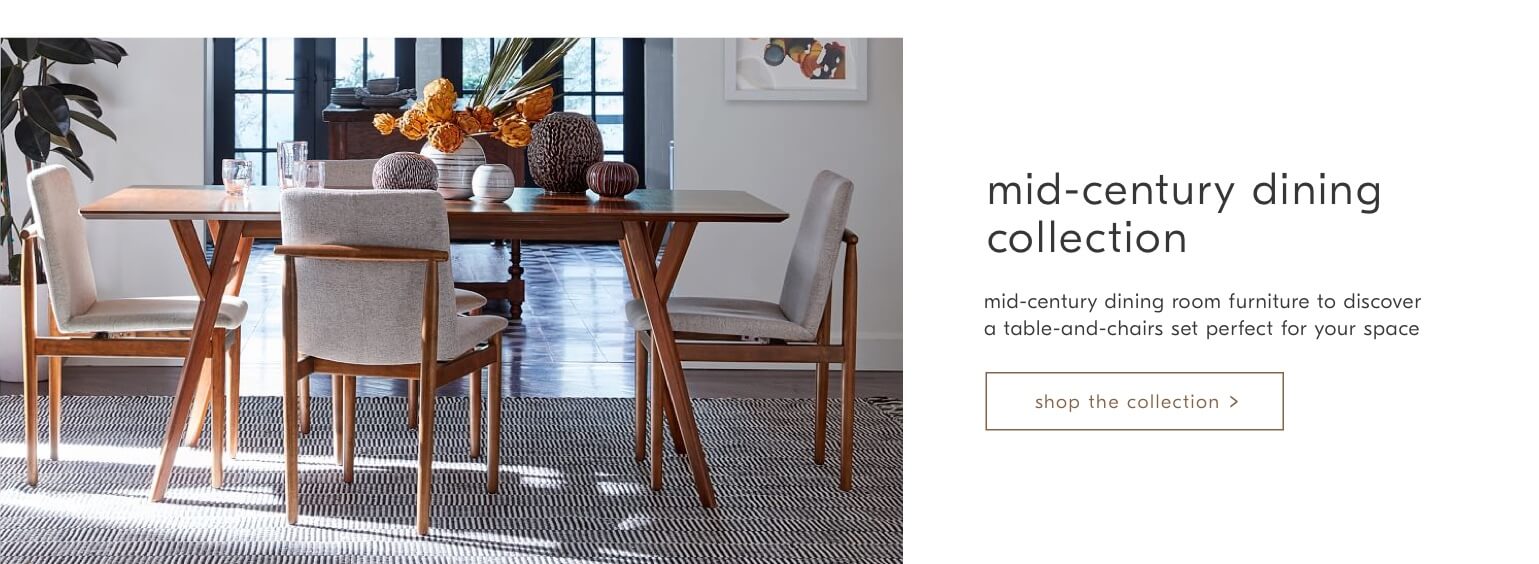Click the woven ball ornament on table
This screenshot has width=1539, height=564.
tap(405, 171)
